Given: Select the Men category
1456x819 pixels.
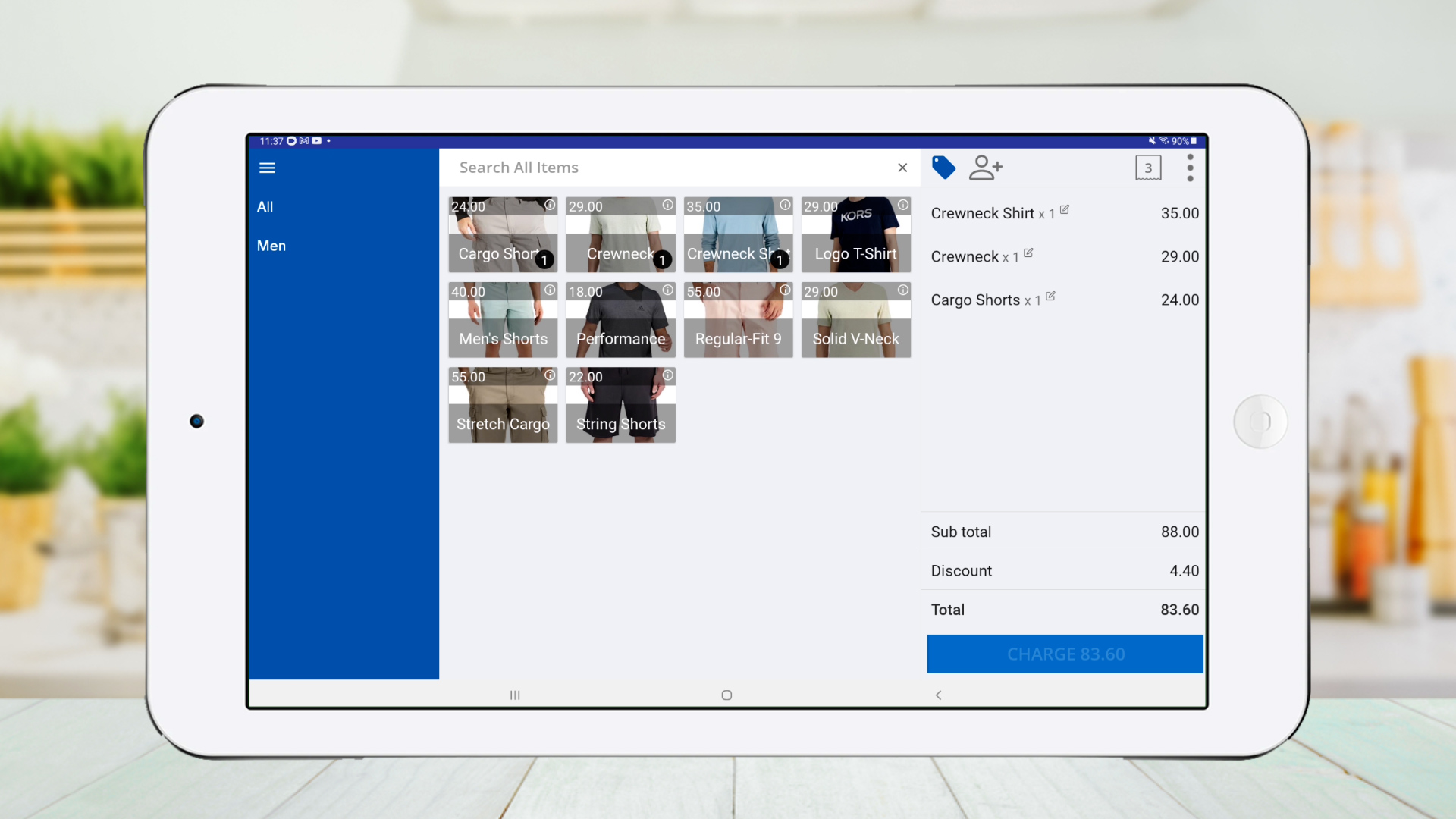Looking at the screenshot, I should pos(271,246).
